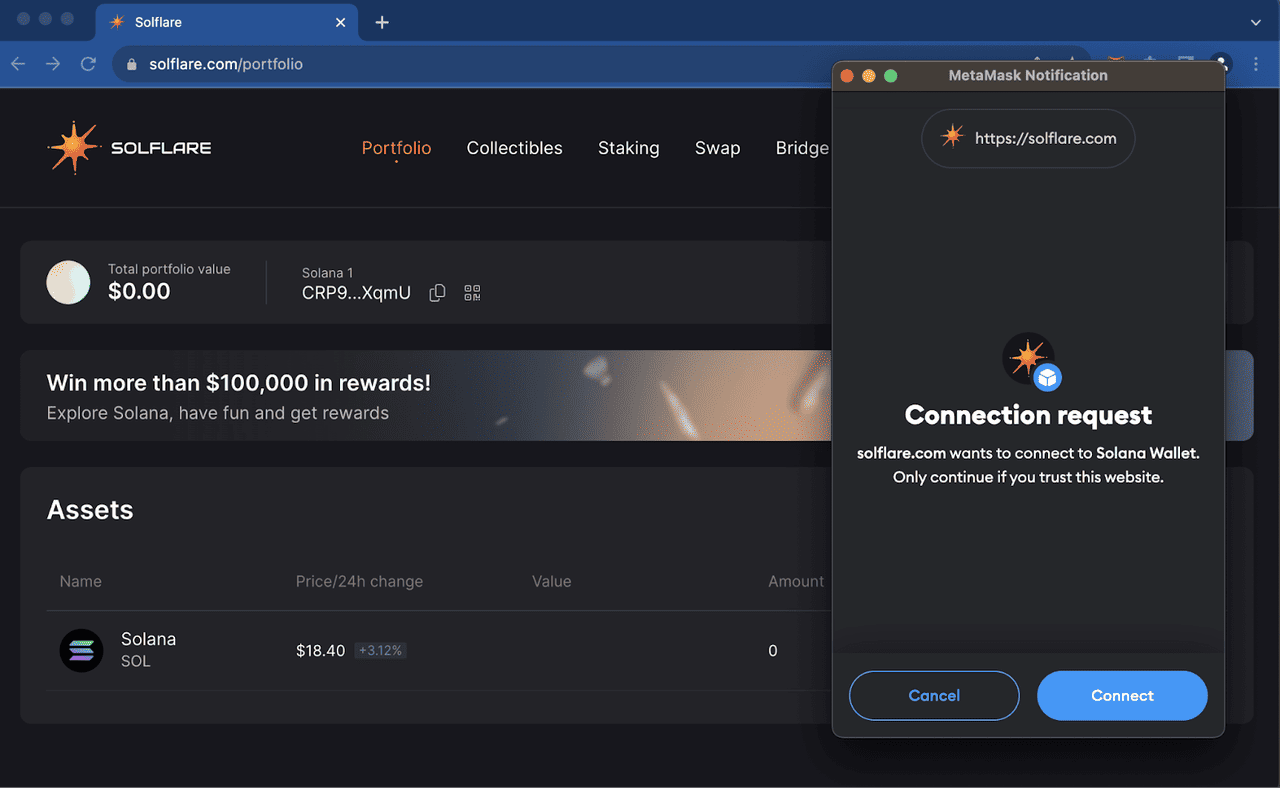Click the Solana SOL token icon

click(81, 651)
